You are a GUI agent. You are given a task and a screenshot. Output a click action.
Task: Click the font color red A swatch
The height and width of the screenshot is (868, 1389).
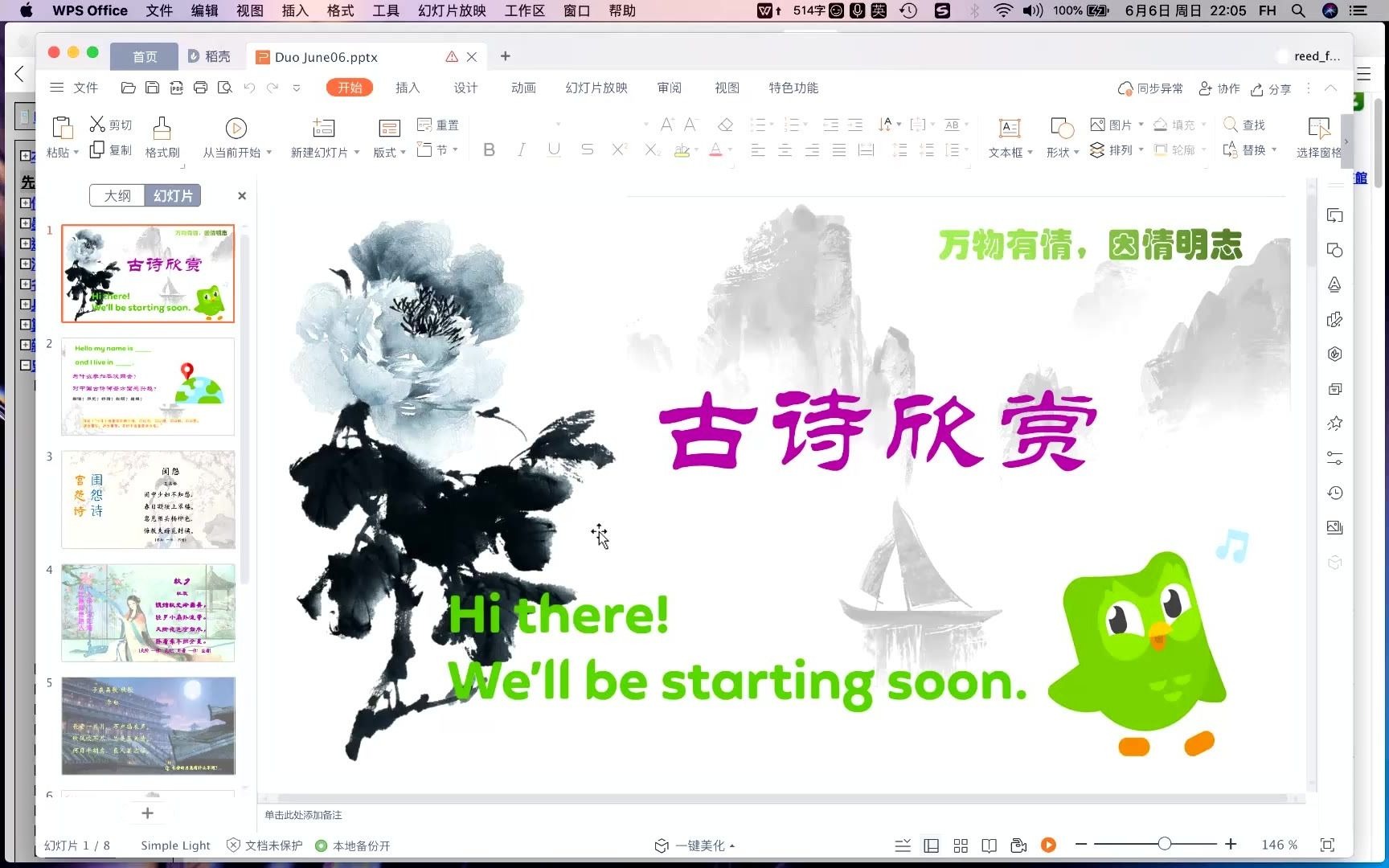click(715, 150)
